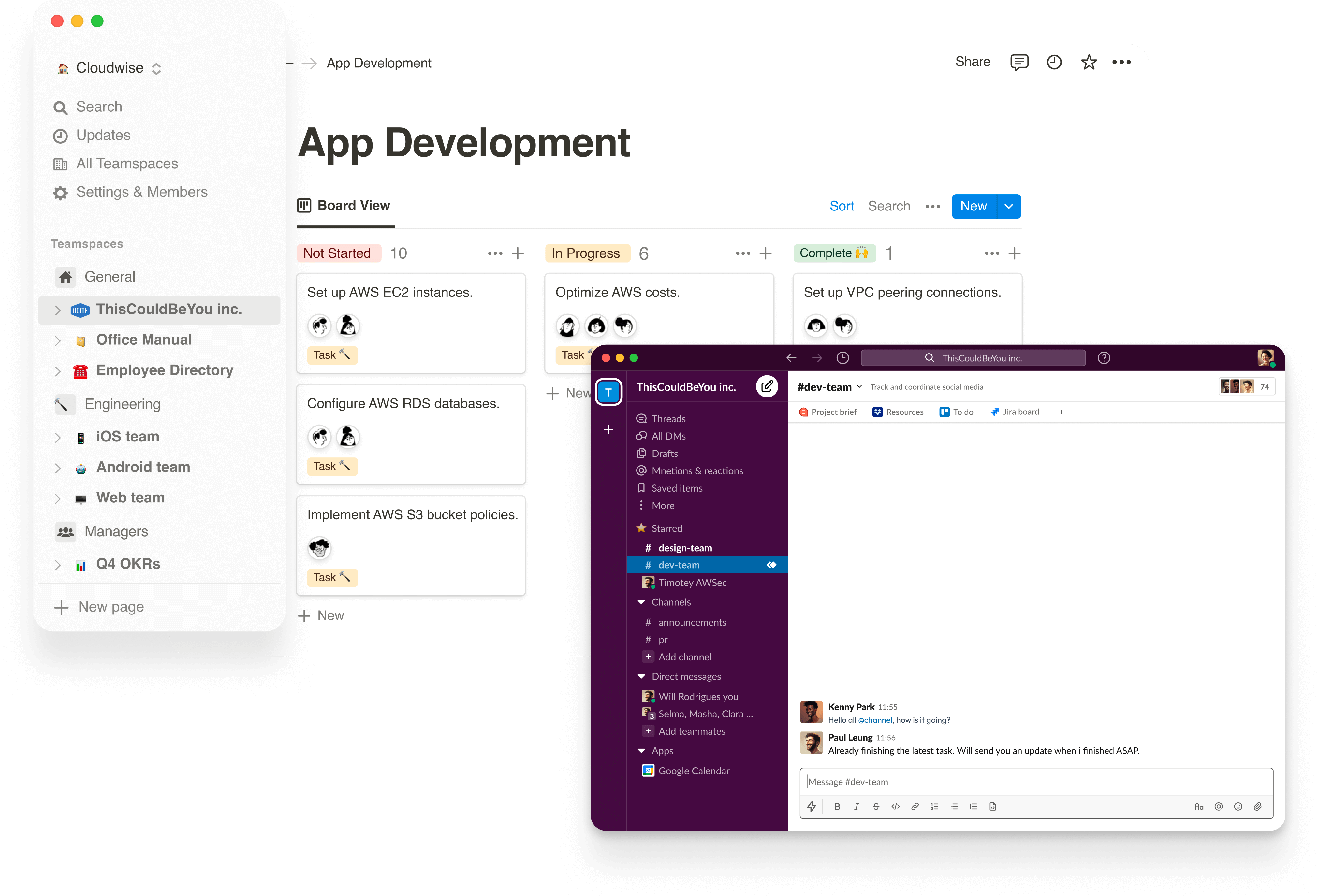This screenshot has height=896, width=1318.
Task: Expand Office Manual page tree
Action: [57, 340]
